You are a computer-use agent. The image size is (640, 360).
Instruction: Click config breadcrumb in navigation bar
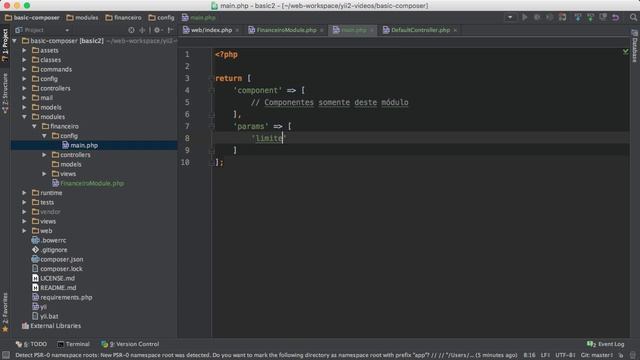click(x=162, y=18)
